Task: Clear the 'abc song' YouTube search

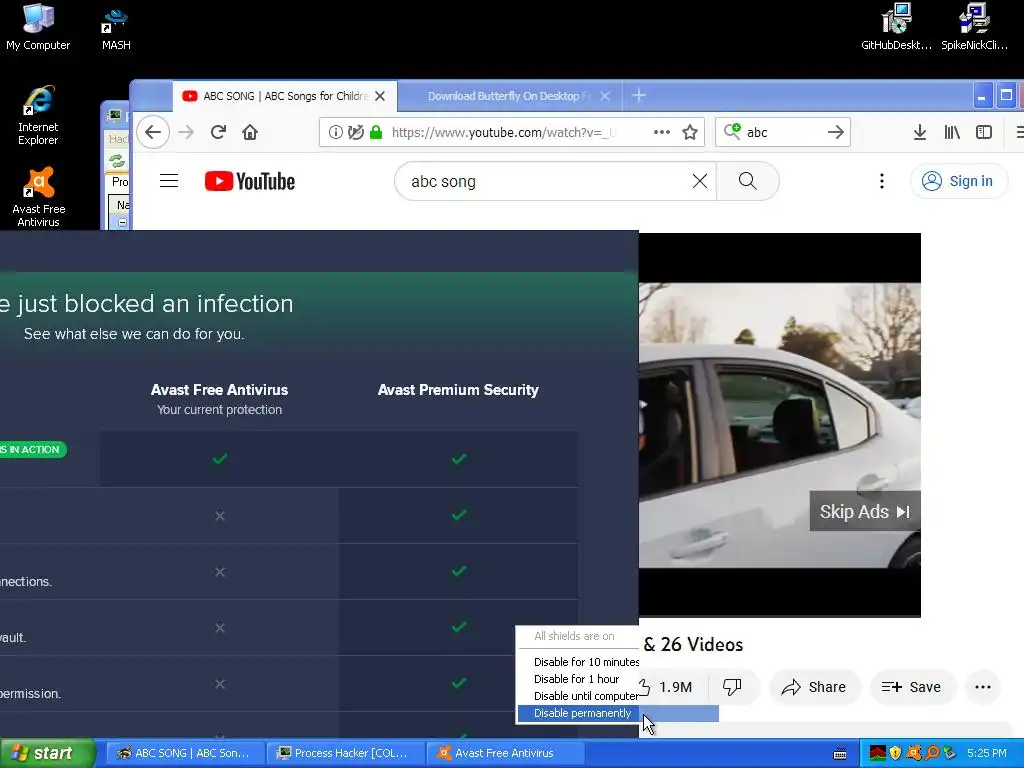Action: (699, 181)
